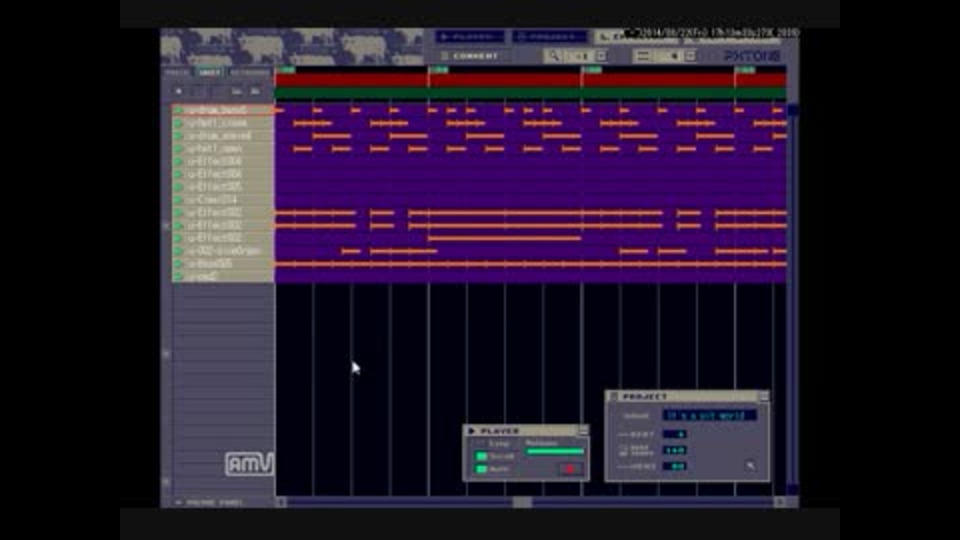Click the wrench icon in PROJECT panel

coord(751,466)
